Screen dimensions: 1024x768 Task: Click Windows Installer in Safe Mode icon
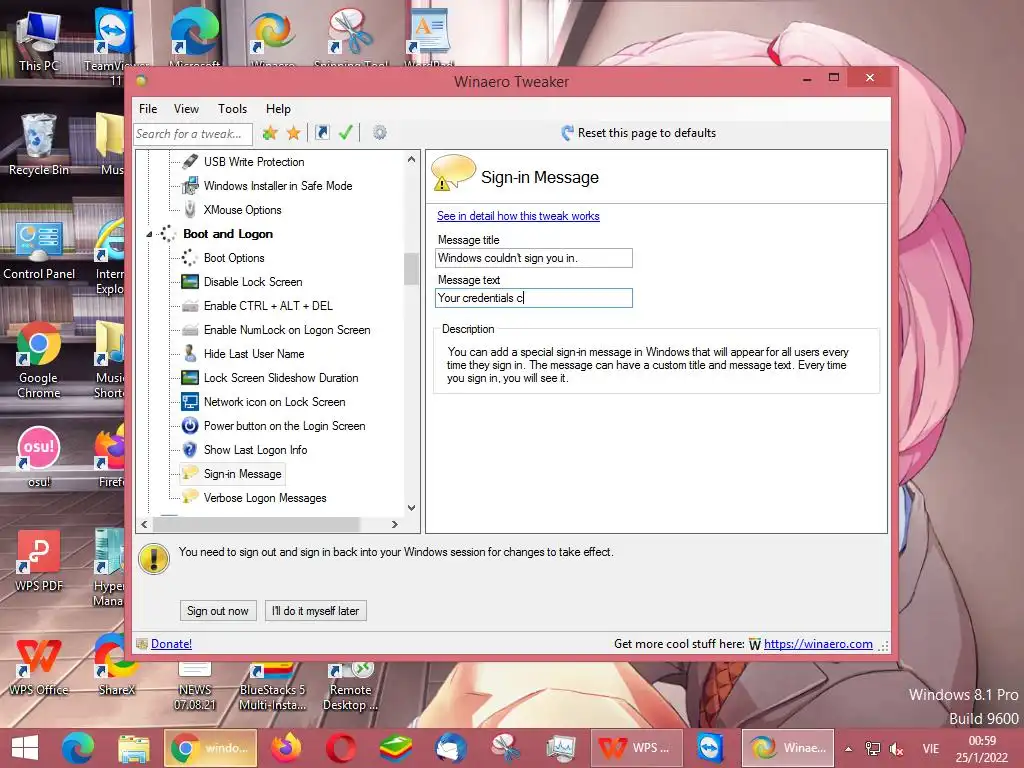pyautogui.click(x=190, y=185)
